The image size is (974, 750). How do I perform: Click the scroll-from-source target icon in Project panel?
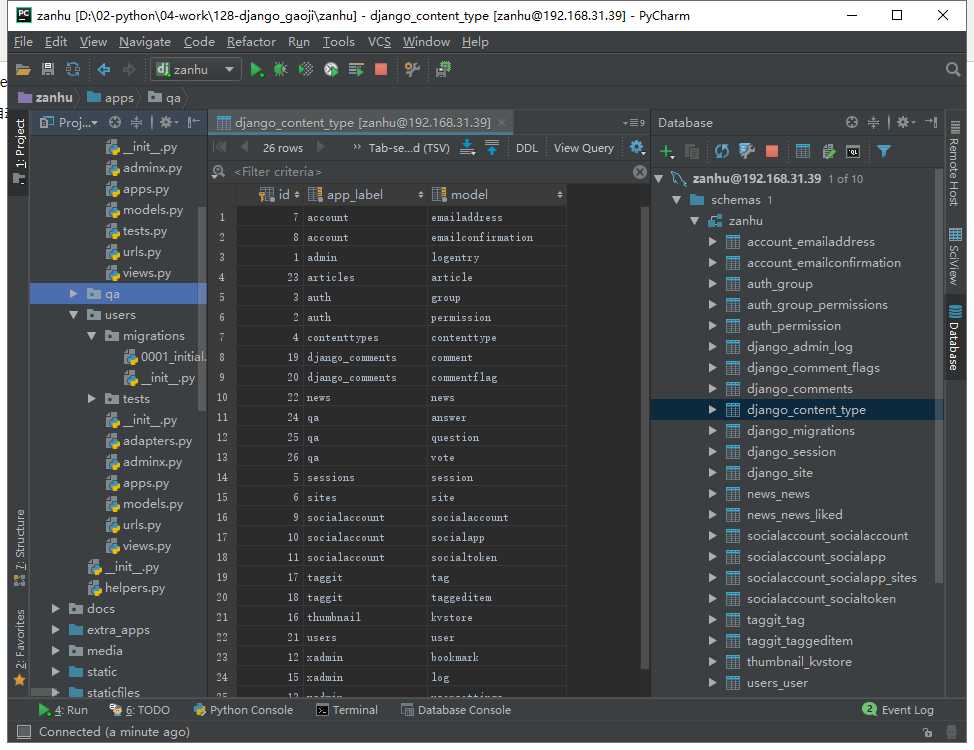pyautogui.click(x=115, y=122)
